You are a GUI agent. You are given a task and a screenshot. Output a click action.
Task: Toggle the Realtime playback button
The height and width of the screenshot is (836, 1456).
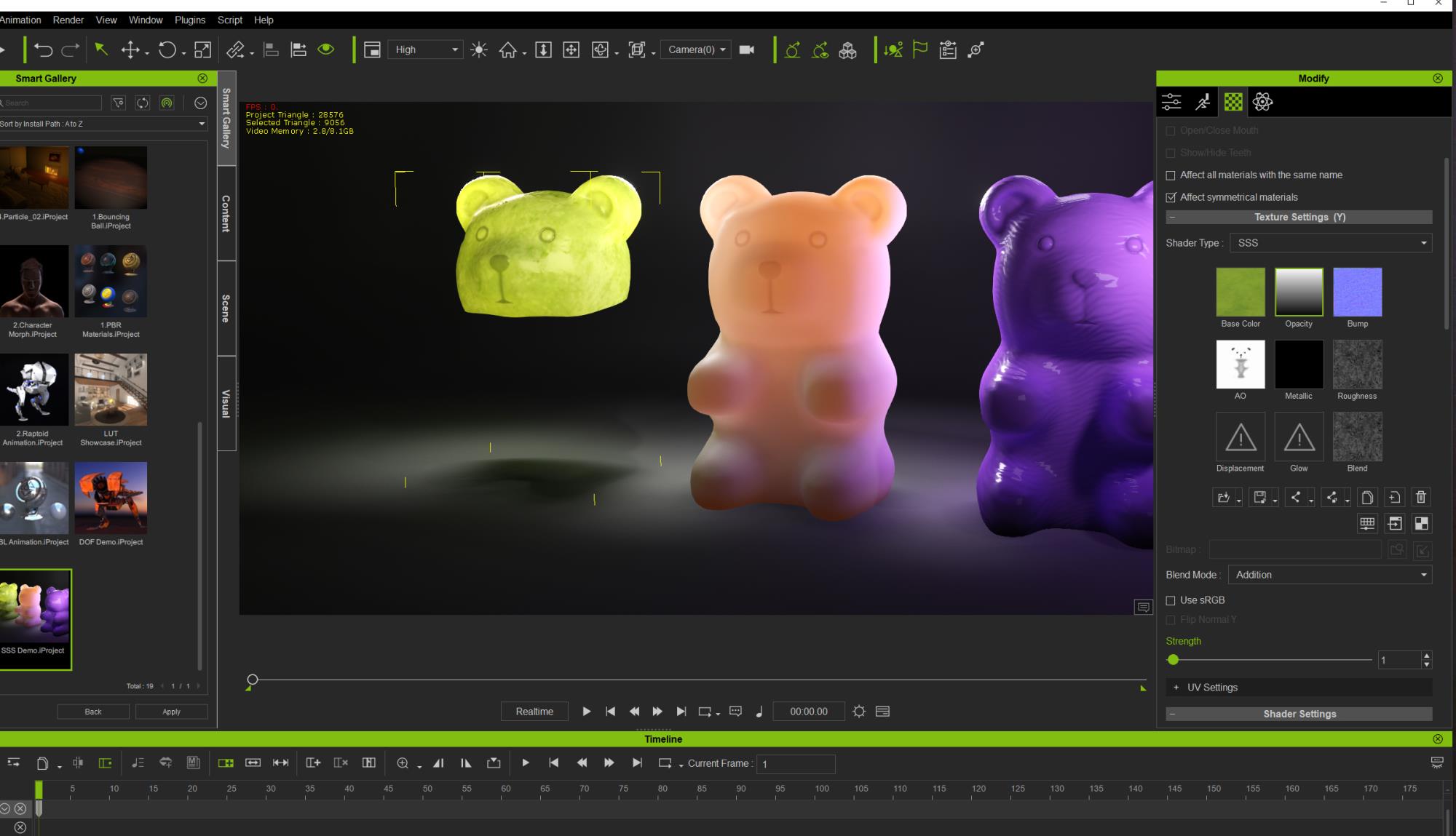tap(534, 712)
